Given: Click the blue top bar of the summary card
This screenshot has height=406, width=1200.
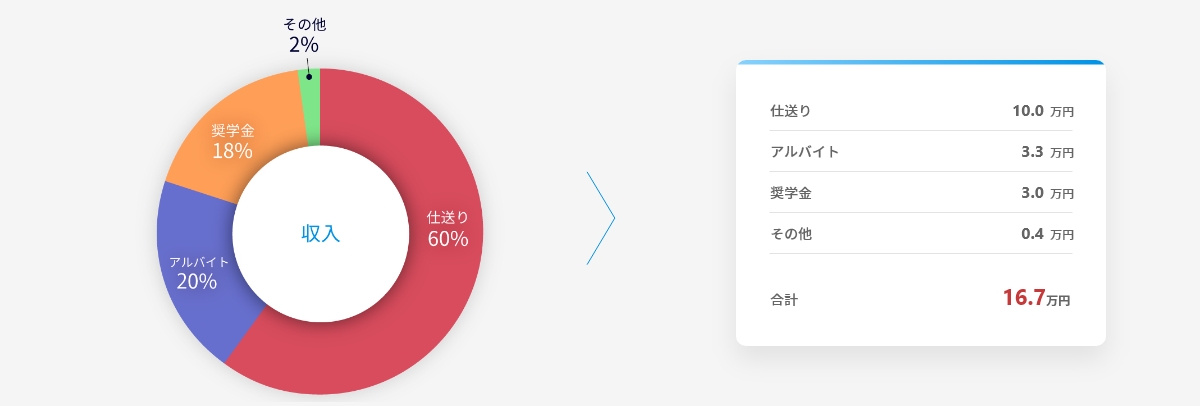Looking at the screenshot, I should coord(921,62).
